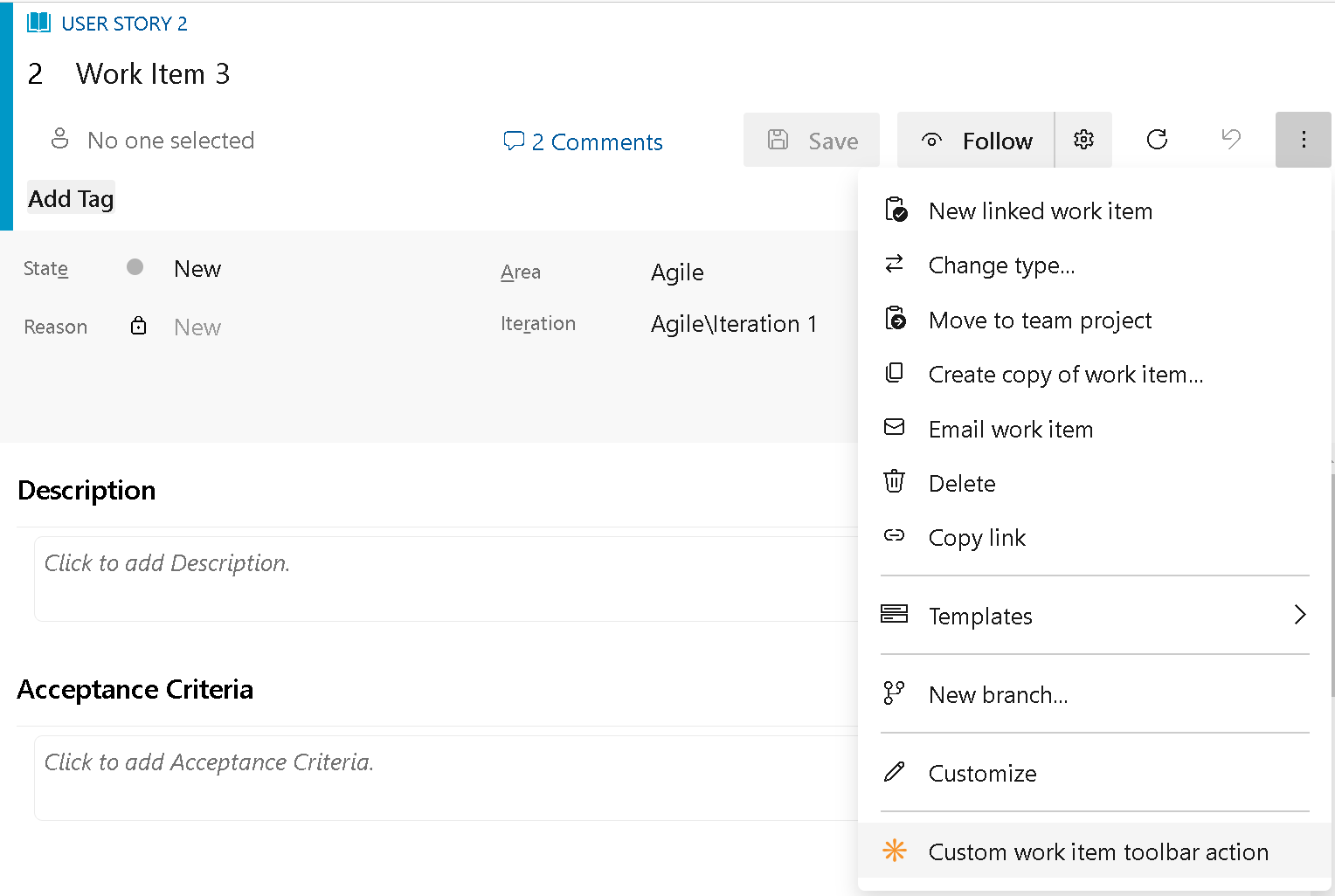Image resolution: width=1335 pixels, height=896 pixels.
Task: Click the undo changes icon
Action: click(x=1231, y=139)
